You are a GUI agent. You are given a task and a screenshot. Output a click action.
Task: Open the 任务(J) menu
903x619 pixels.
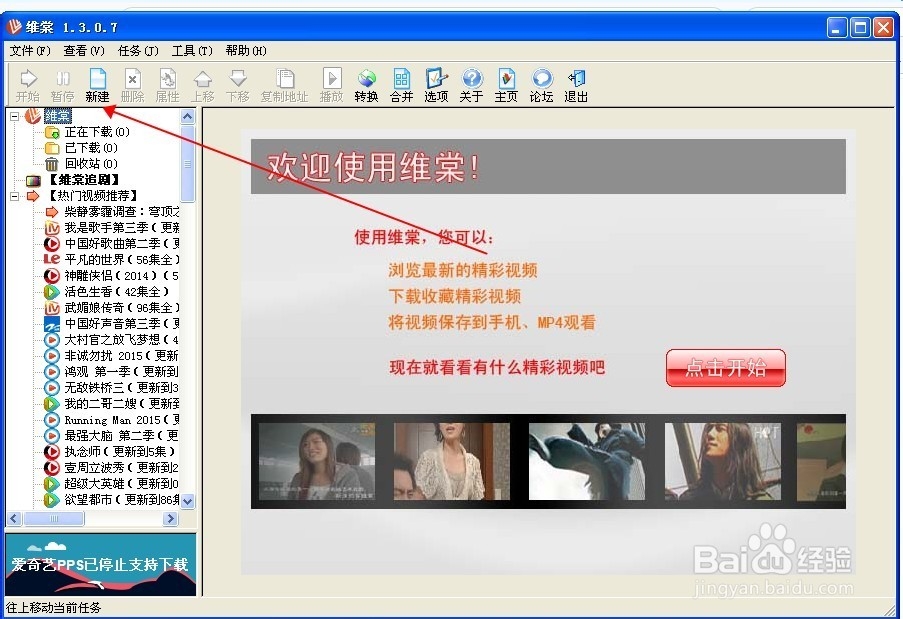tap(138, 51)
